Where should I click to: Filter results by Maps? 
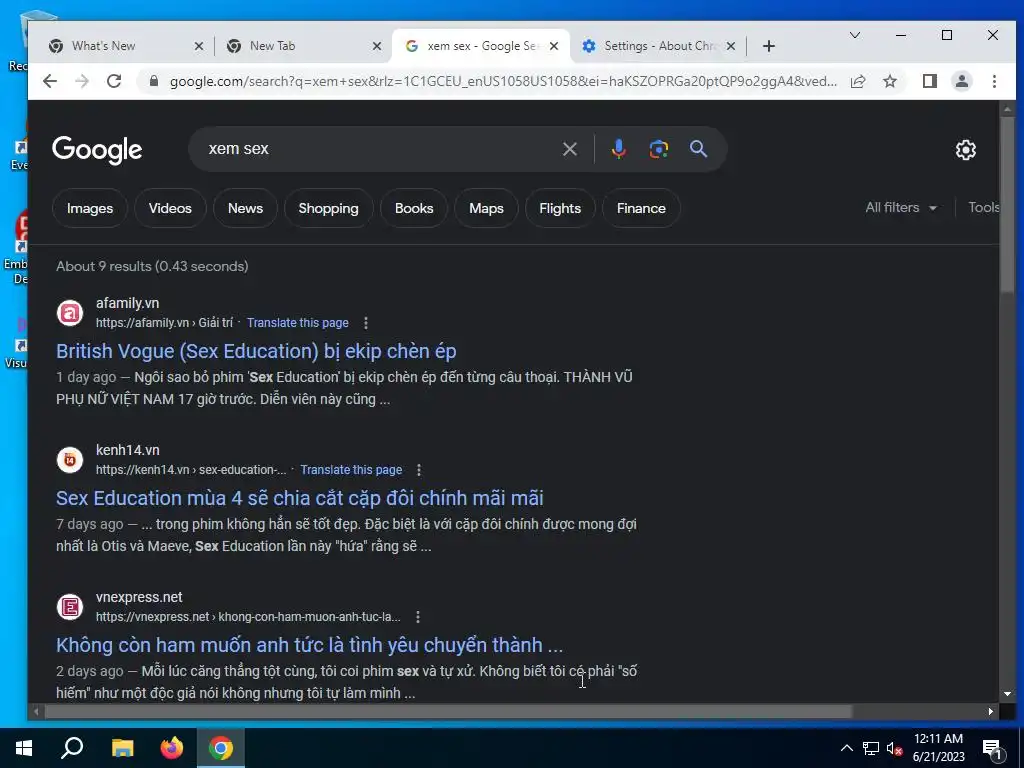(487, 208)
